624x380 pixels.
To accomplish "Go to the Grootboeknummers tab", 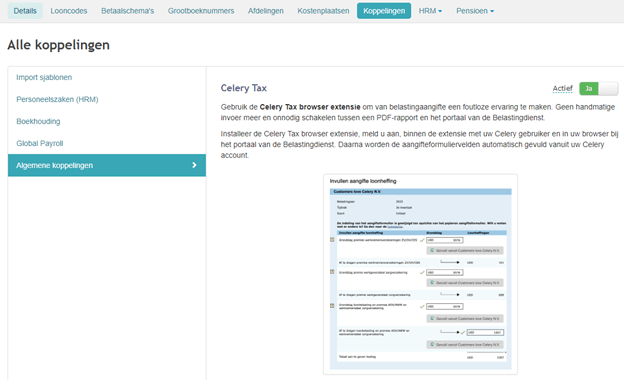I will (201, 11).
